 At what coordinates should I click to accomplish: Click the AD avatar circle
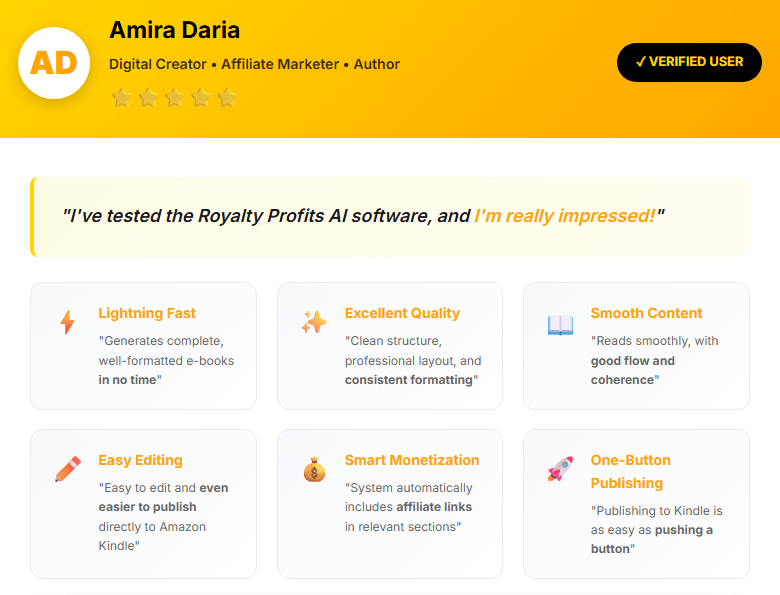pos(54,63)
